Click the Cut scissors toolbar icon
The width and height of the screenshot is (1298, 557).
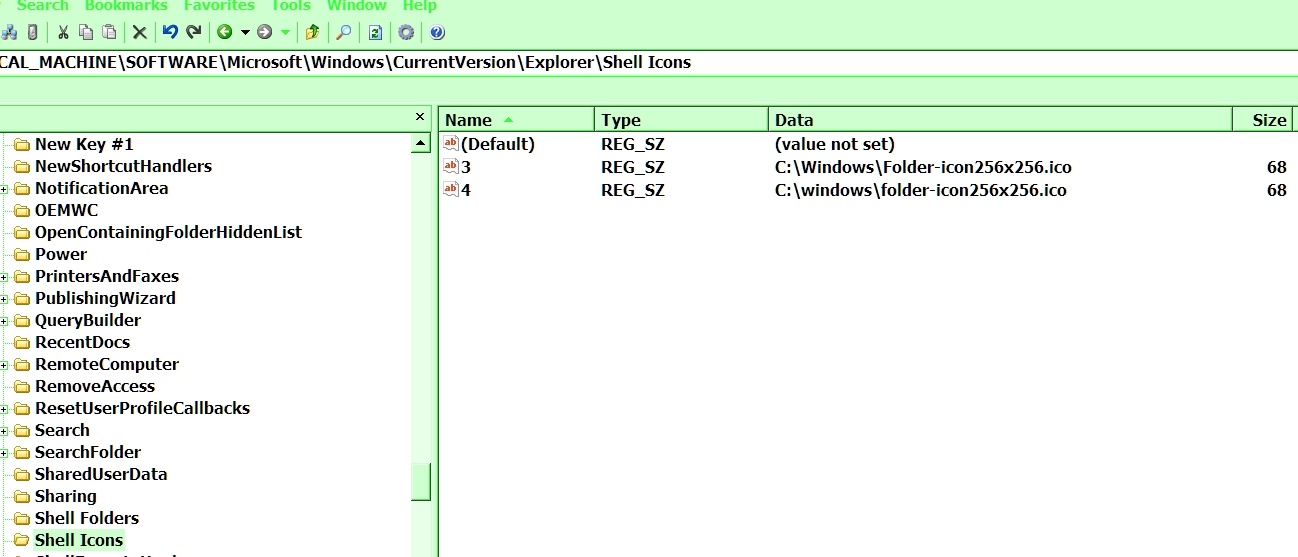pos(63,32)
